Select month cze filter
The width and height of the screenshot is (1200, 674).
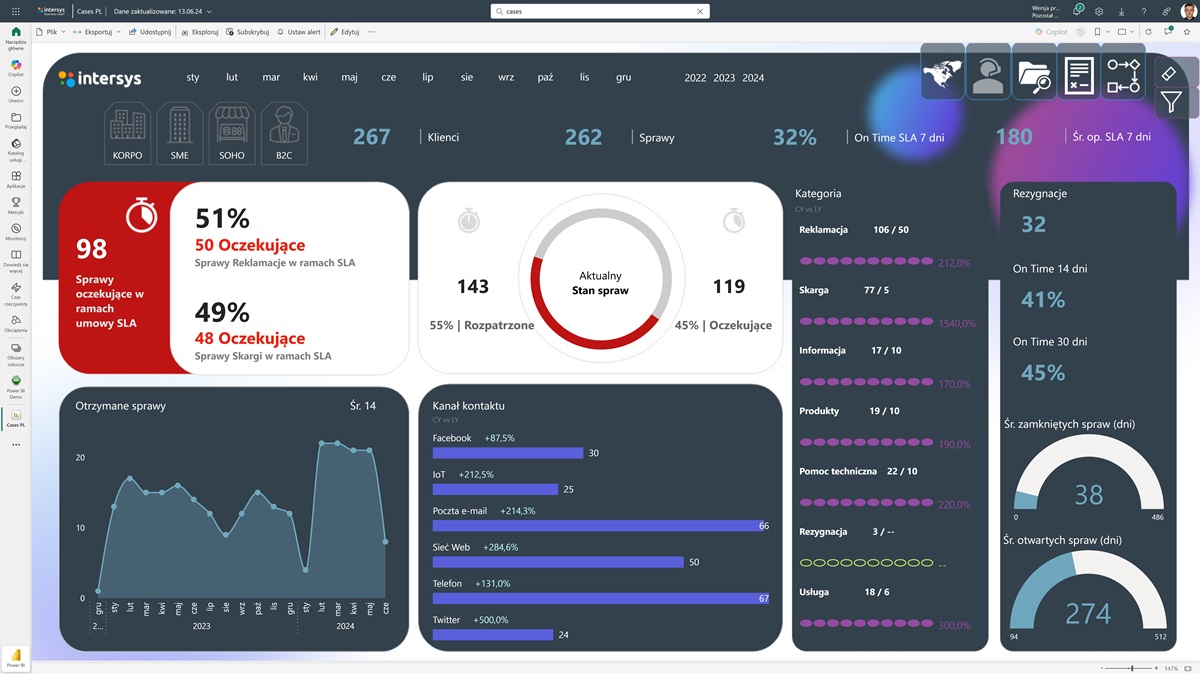(x=389, y=78)
